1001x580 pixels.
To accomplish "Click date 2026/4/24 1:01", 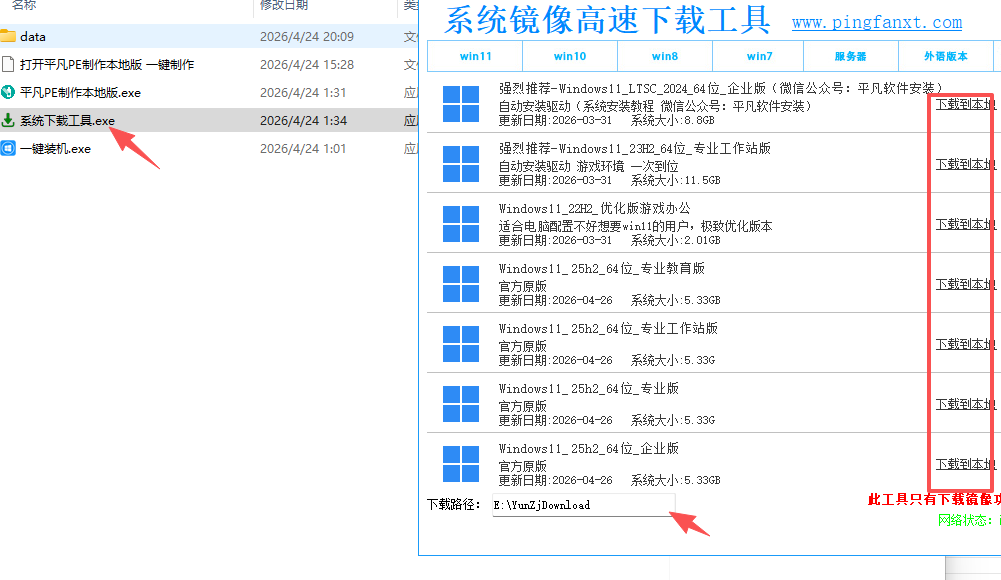I will click(303, 149).
